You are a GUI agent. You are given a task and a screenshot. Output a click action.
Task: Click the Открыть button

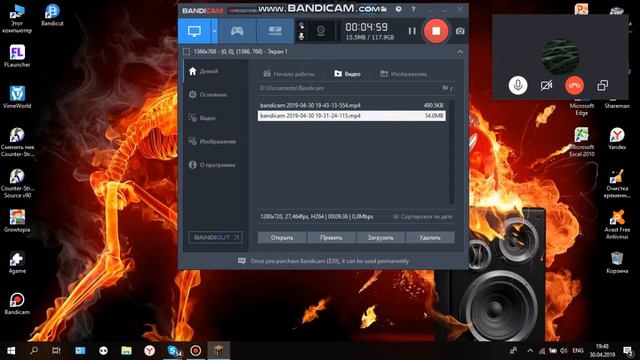(282, 238)
